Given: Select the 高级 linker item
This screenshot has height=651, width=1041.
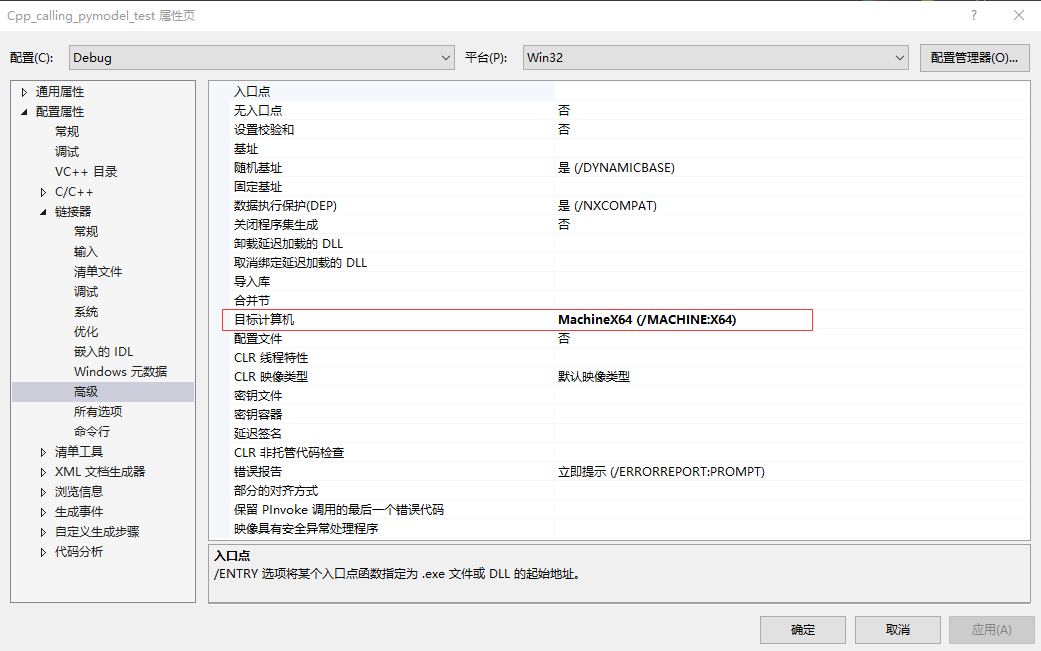Looking at the screenshot, I should point(86,392).
